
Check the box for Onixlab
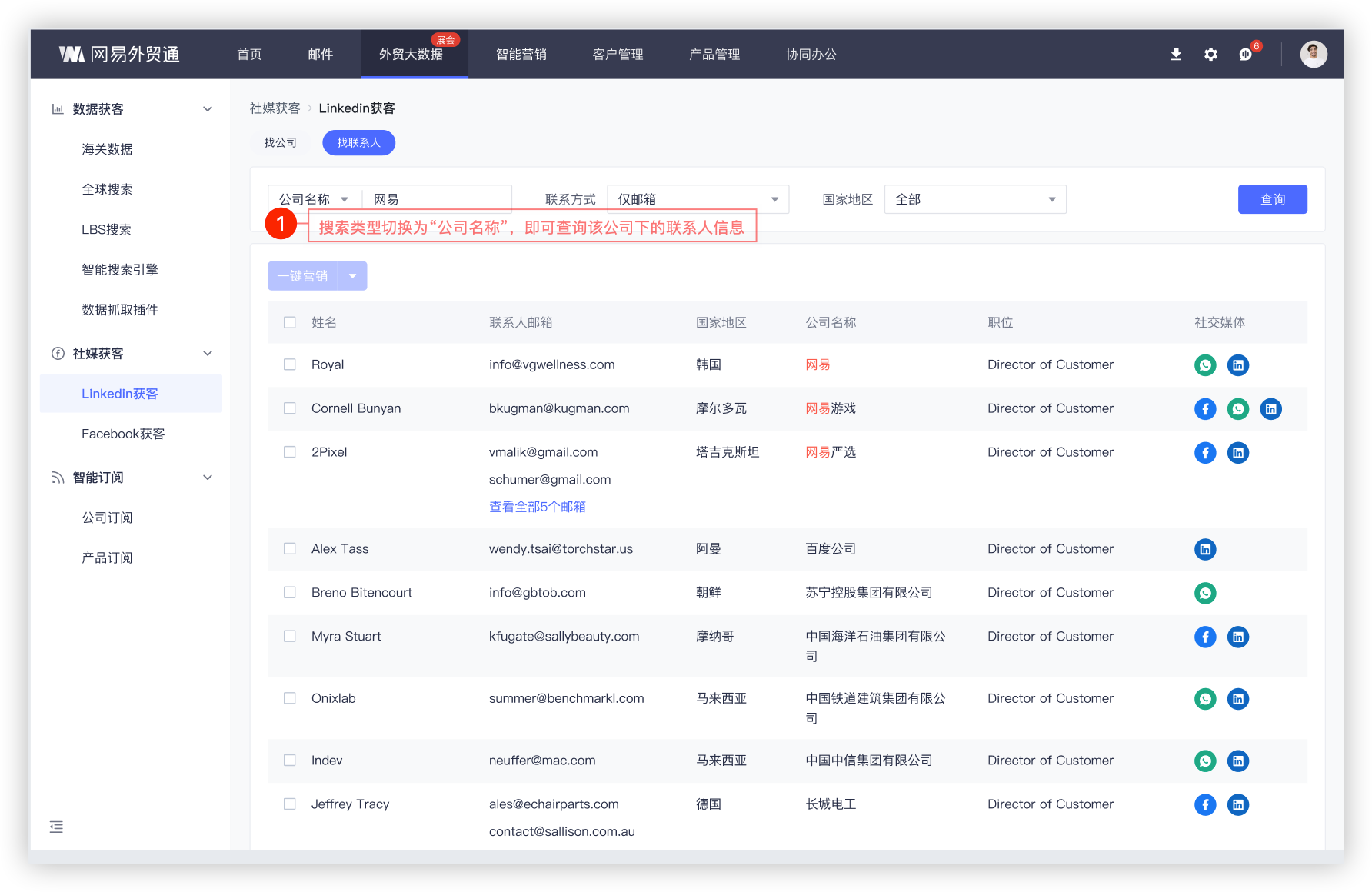[290, 698]
